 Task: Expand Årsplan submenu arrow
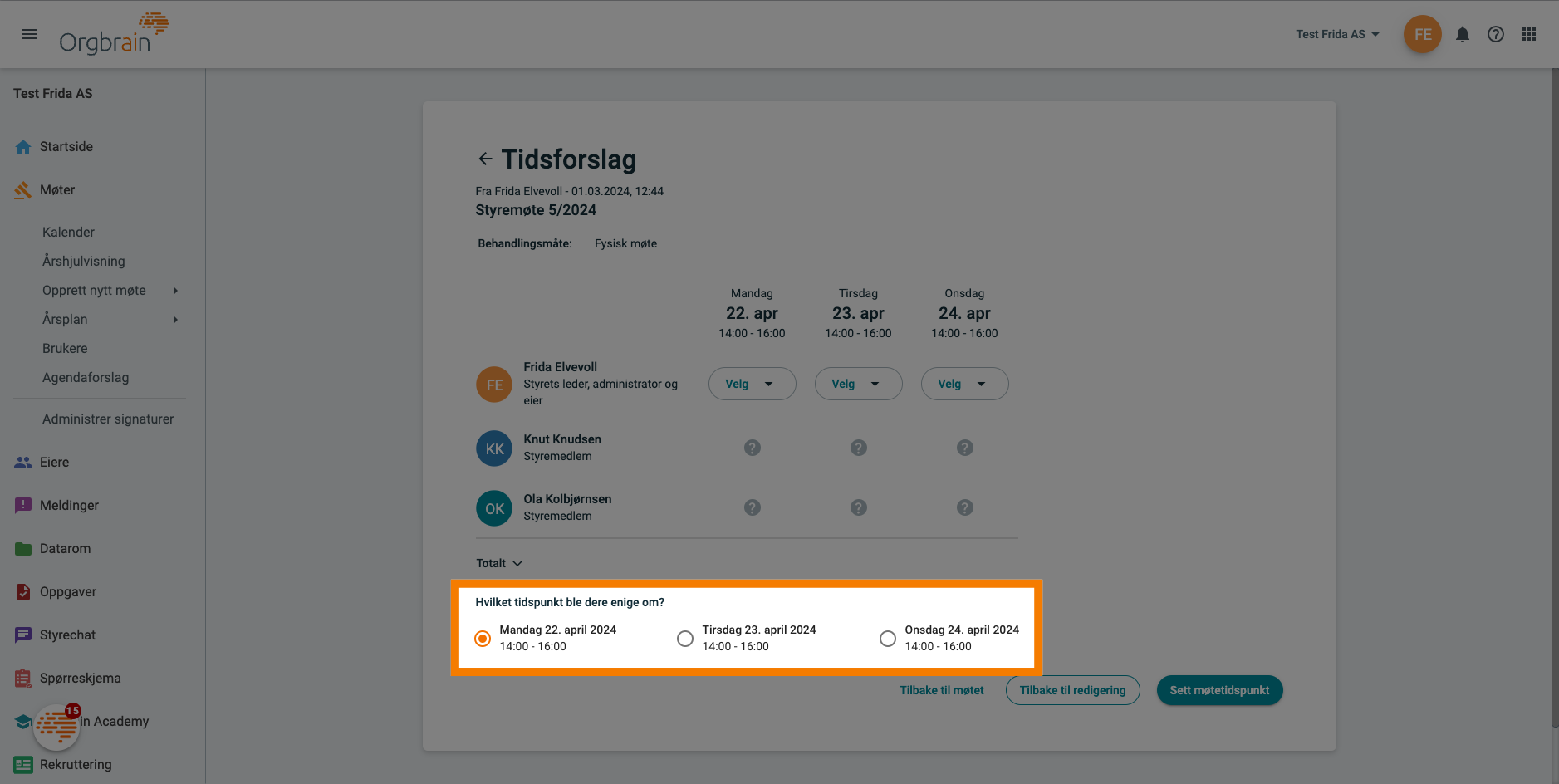pos(175,320)
